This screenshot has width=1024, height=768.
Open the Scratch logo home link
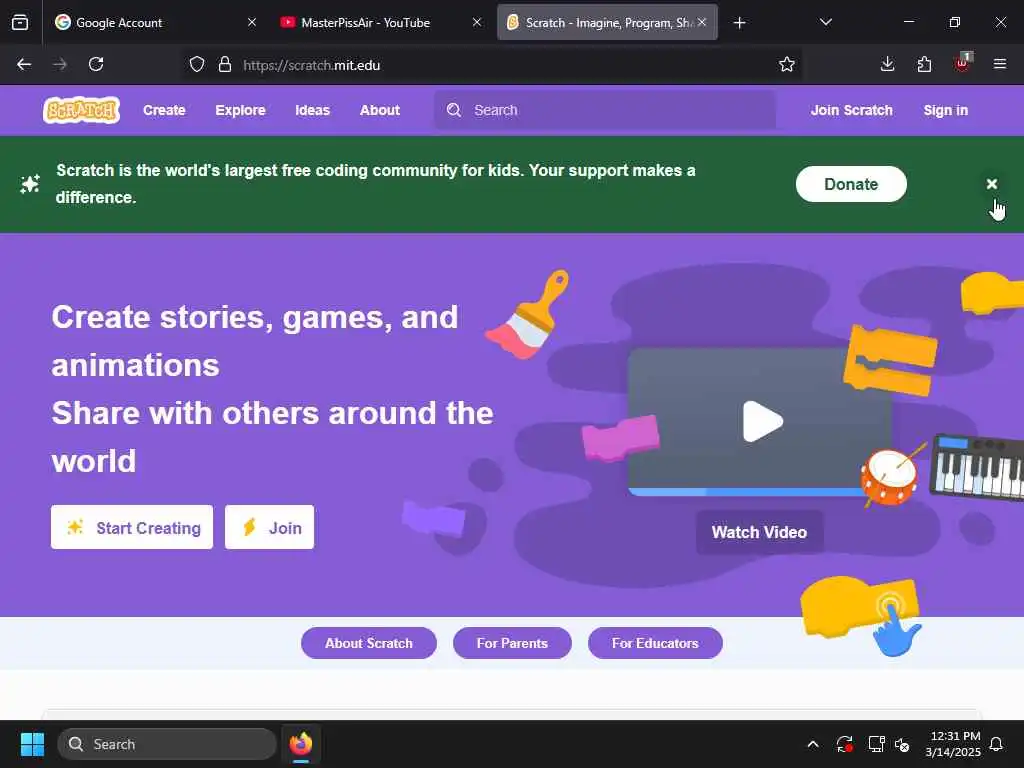point(81,110)
